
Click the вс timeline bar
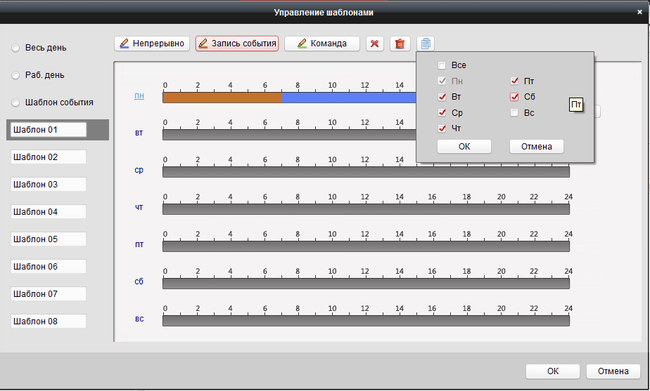pyautogui.click(x=366, y=321)
